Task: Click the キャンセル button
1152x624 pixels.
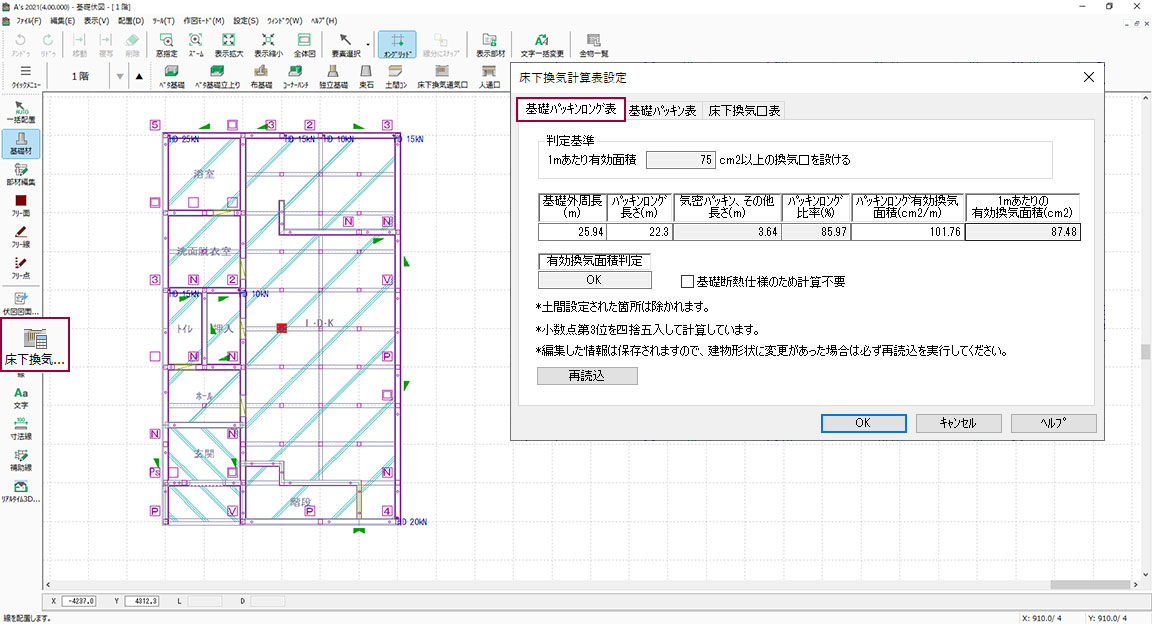Action: tap(958, 423)
